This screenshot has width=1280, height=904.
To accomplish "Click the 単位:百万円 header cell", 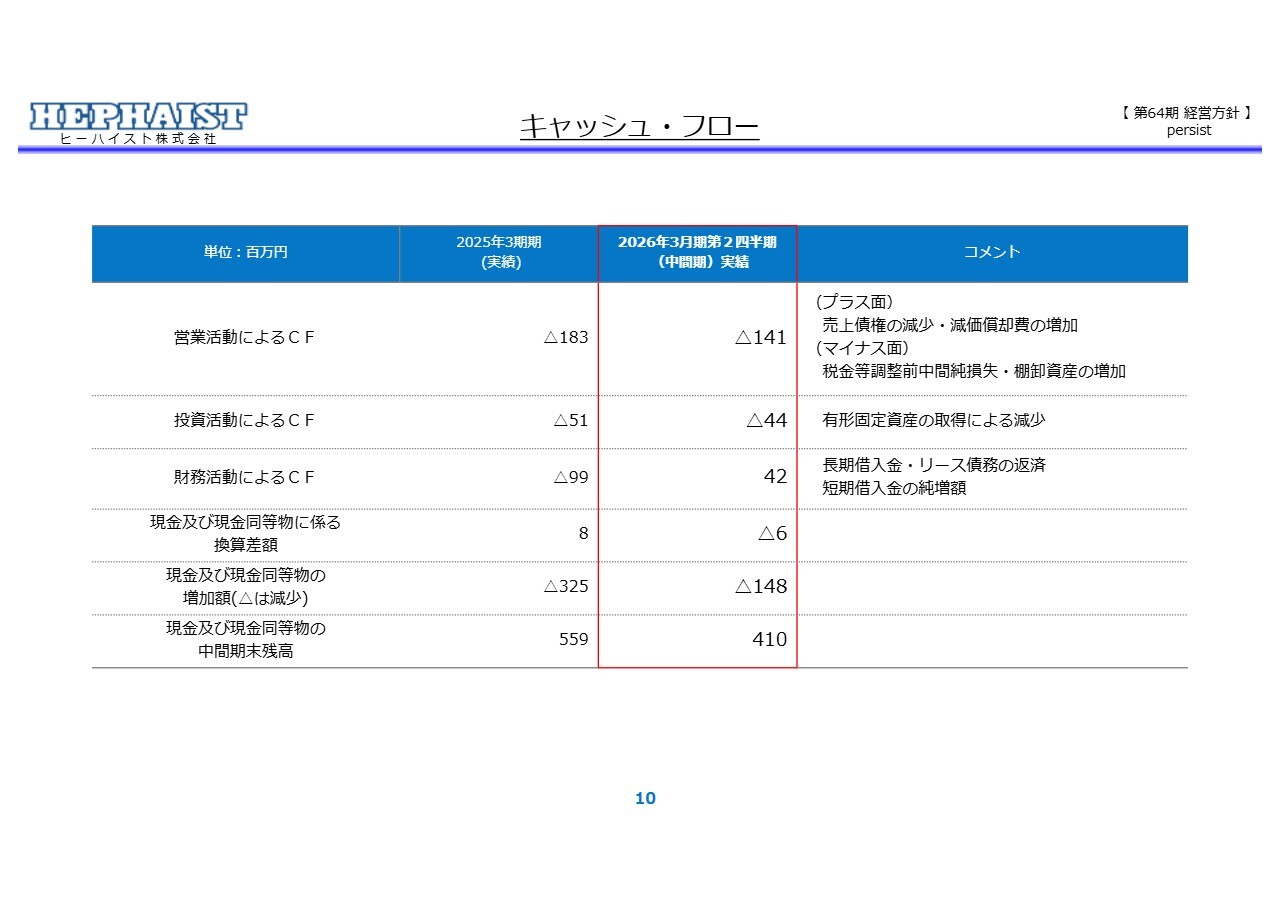I will [x=245, y=253].
